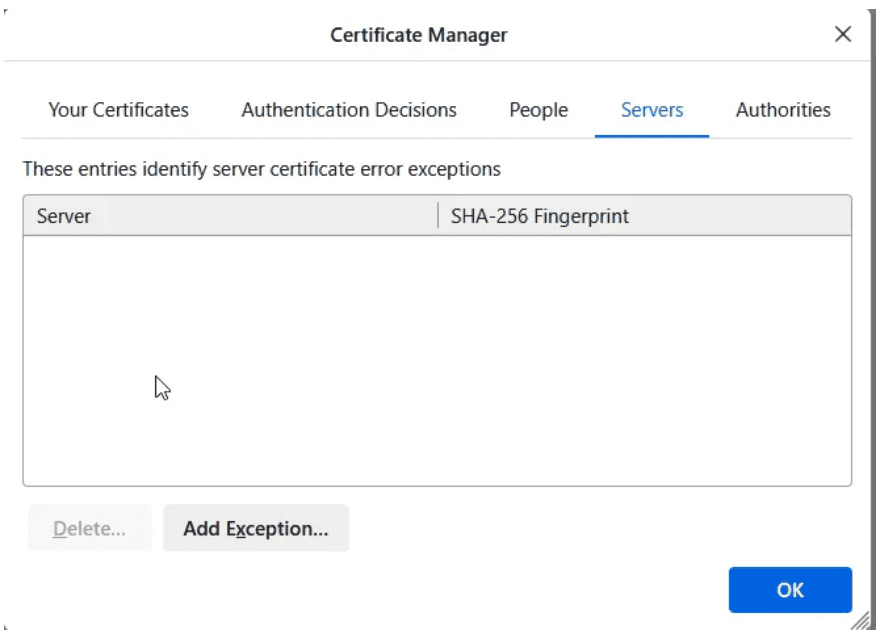The height and width of the screenshot is (633, 876).
Task: Click the greyed-out Delete... button
Action: [x=90, y=529]
